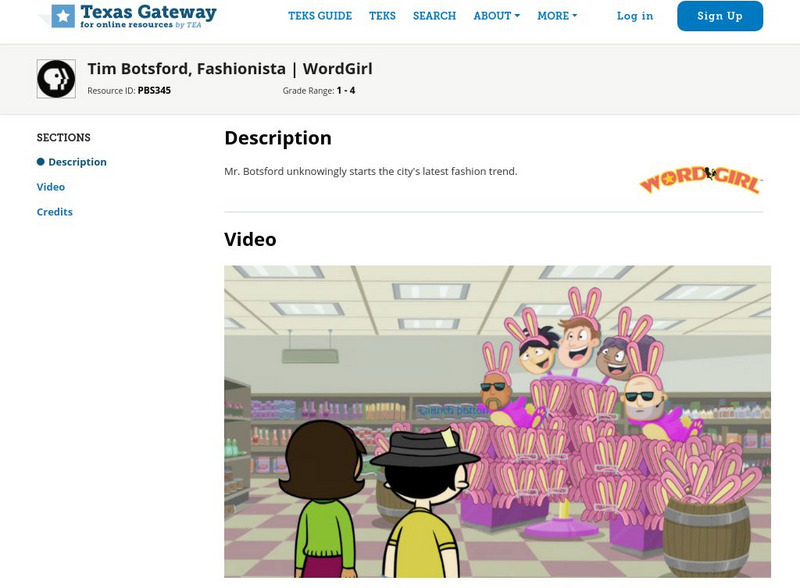Click the WordGirl video thumbnail
The image size is (800, 588).
click(x=497, y=422)
